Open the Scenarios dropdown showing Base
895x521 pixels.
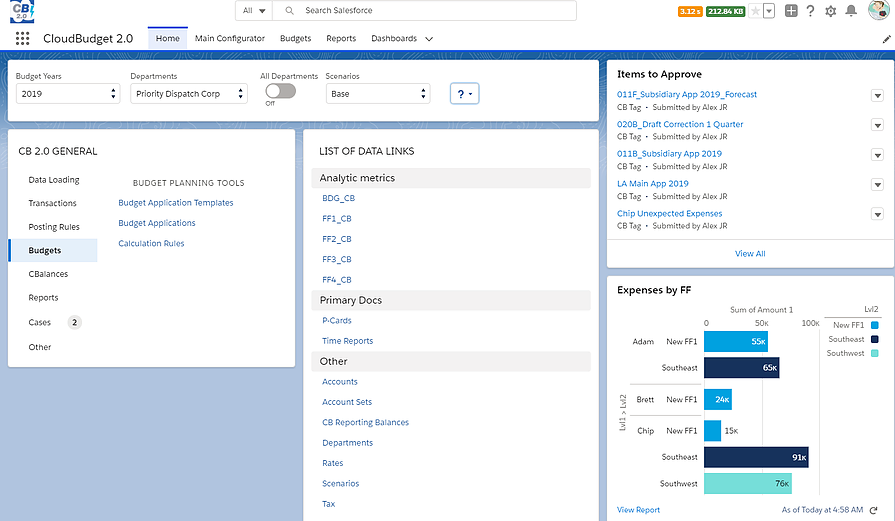(x=378, y=94)
